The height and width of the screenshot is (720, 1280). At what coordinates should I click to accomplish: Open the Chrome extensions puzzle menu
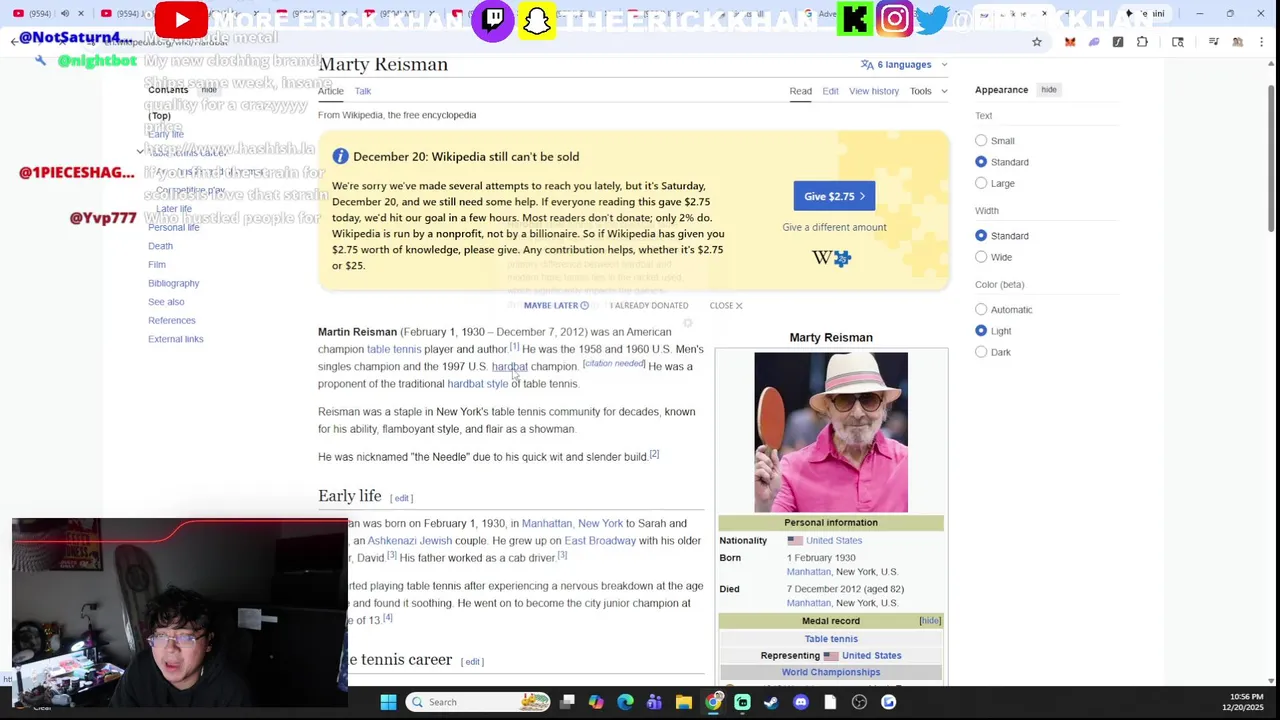coord(1142,42)
